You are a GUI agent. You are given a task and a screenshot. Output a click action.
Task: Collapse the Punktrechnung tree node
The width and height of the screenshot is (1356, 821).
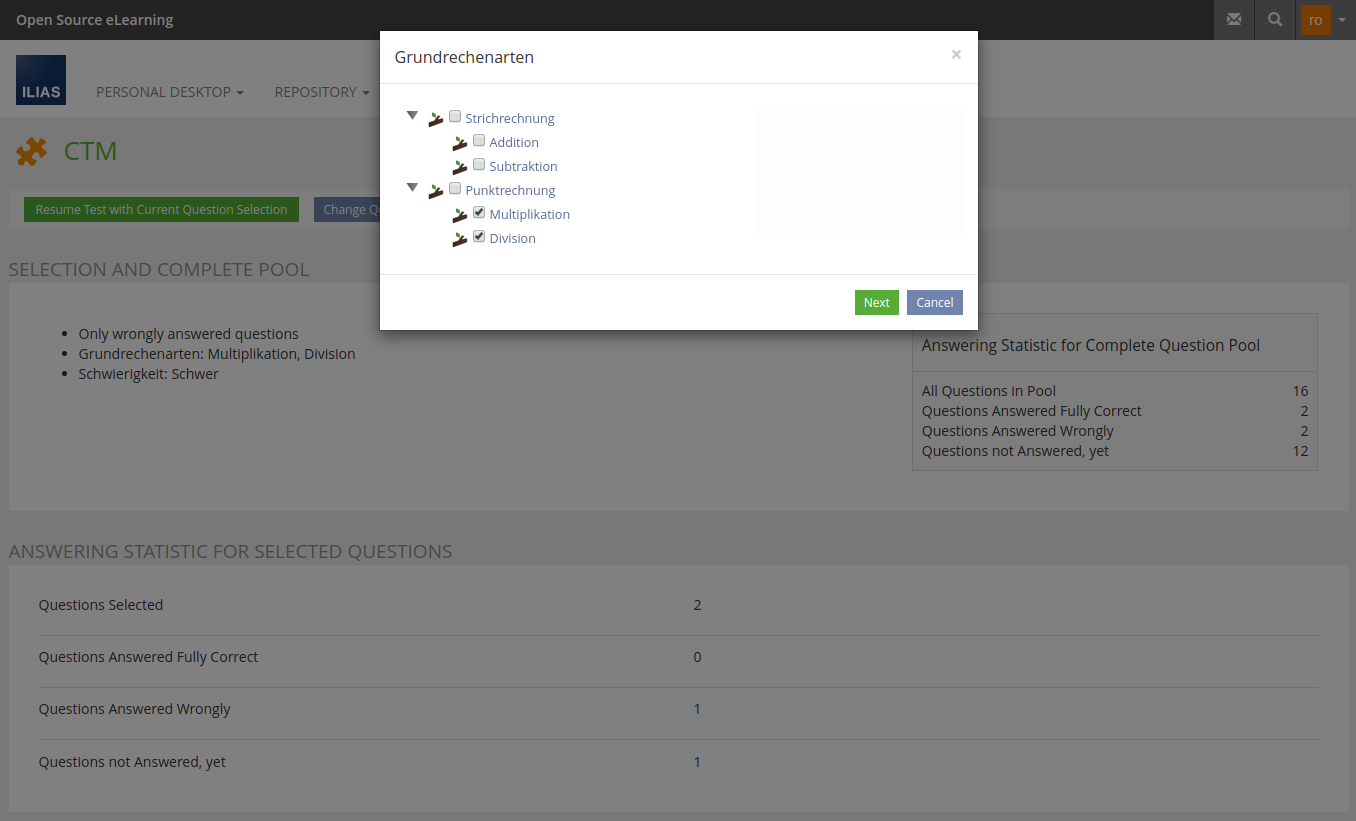coord(412,188)
